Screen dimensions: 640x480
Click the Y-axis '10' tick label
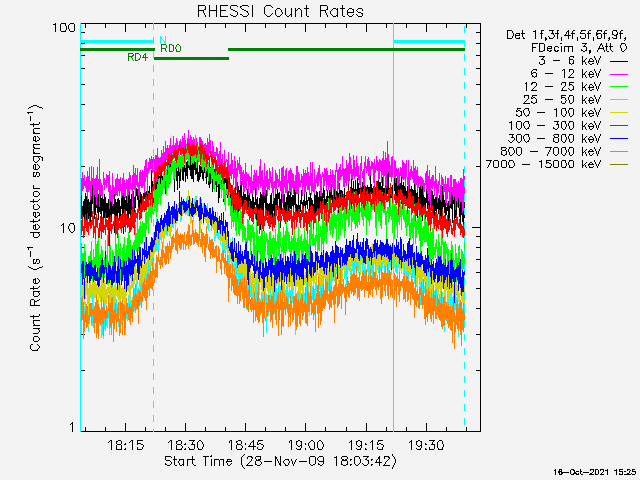point(68,228)
